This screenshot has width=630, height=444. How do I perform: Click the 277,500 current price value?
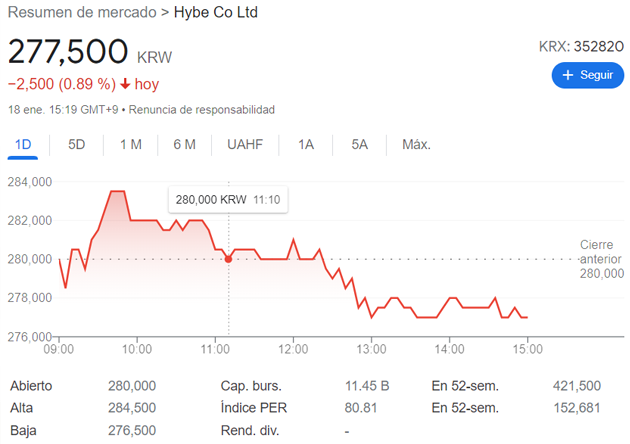click(x=68, y=51)
